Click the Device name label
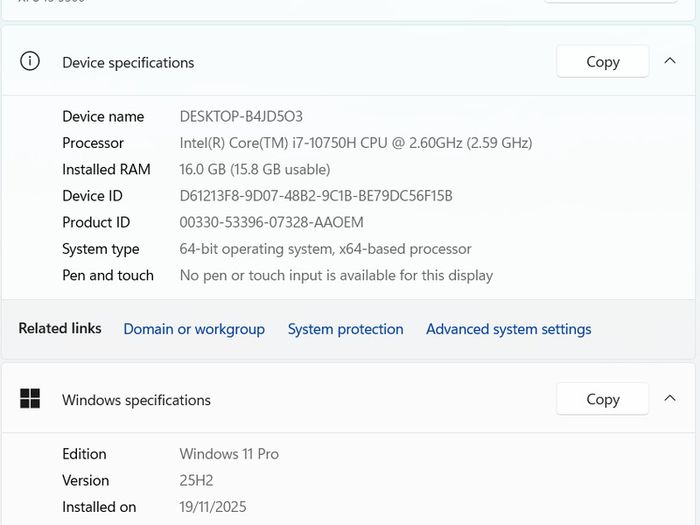Viewport: 700px width, 525px height. coord(103,117)
